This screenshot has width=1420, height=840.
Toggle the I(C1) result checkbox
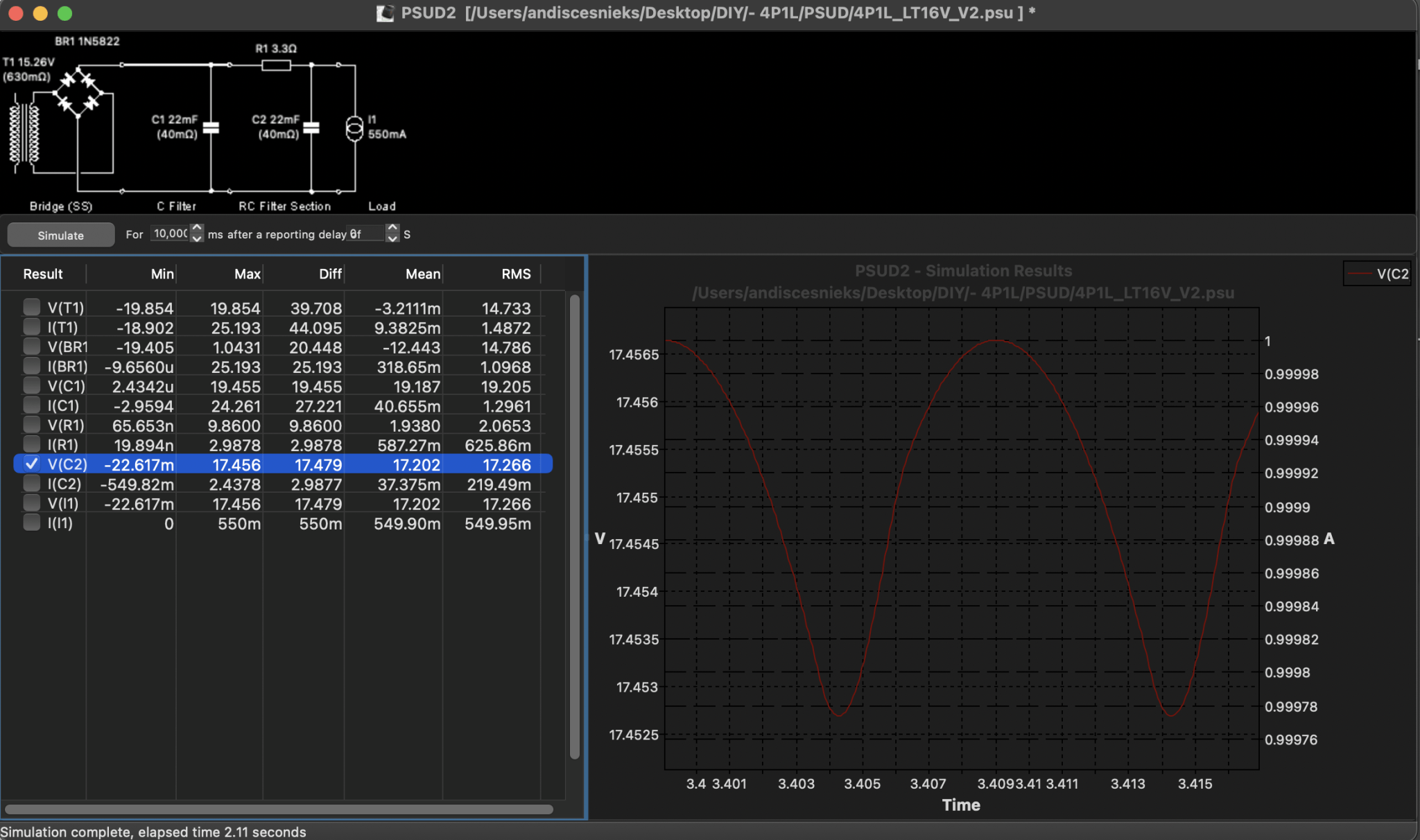[x=31, y=404]
